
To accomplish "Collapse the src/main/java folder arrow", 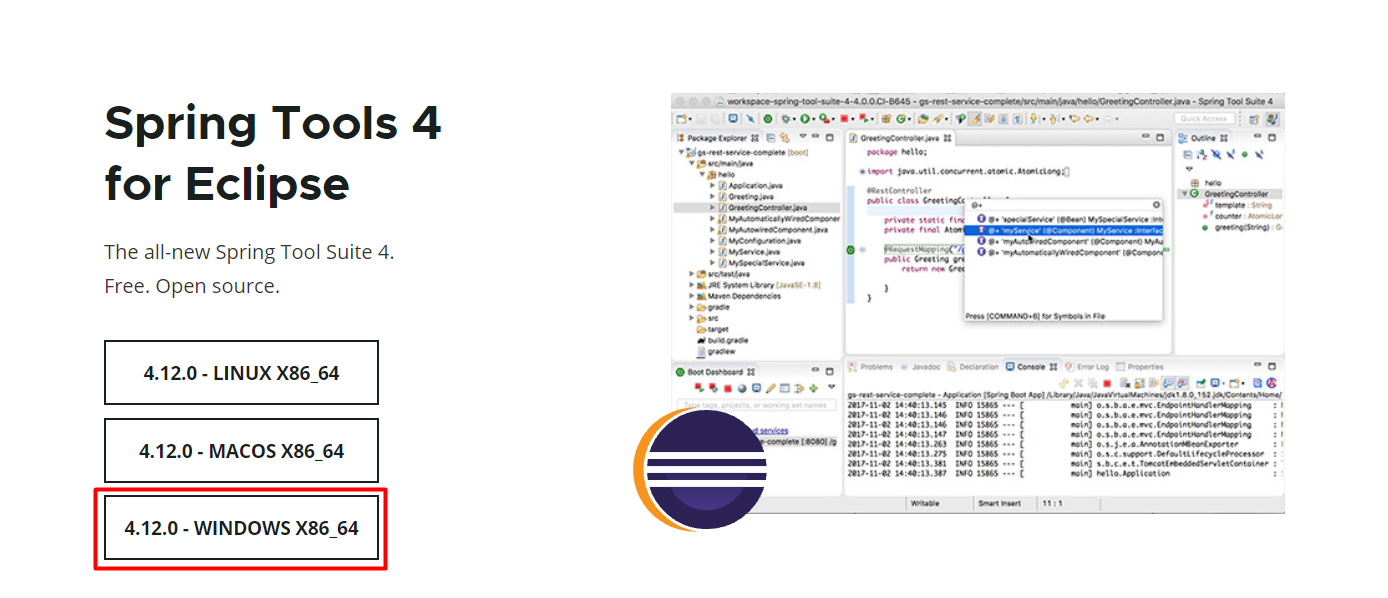I will click(x=692, y=163).
